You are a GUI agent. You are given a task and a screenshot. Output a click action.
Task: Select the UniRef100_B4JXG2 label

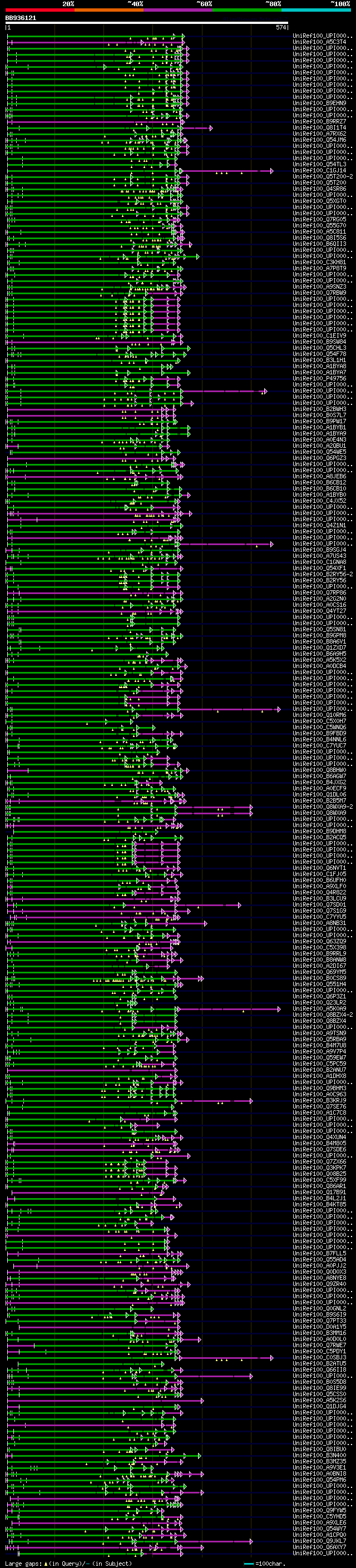click(319, 783)
